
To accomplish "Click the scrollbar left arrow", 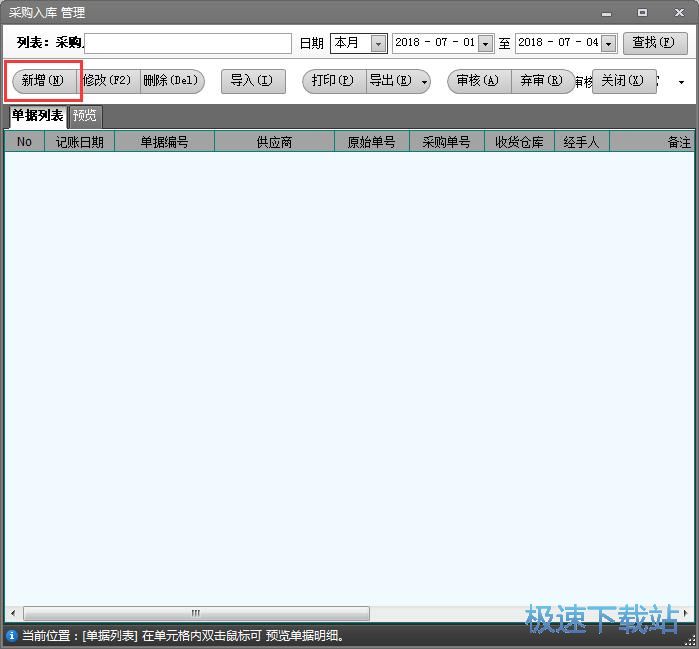I will pos(13,613).
